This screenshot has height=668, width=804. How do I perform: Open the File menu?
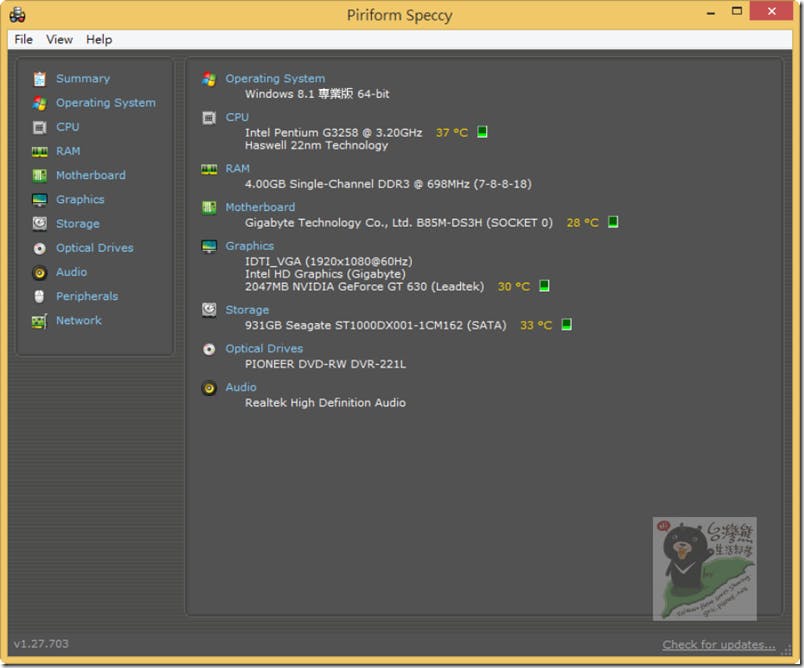pos(24,39)
